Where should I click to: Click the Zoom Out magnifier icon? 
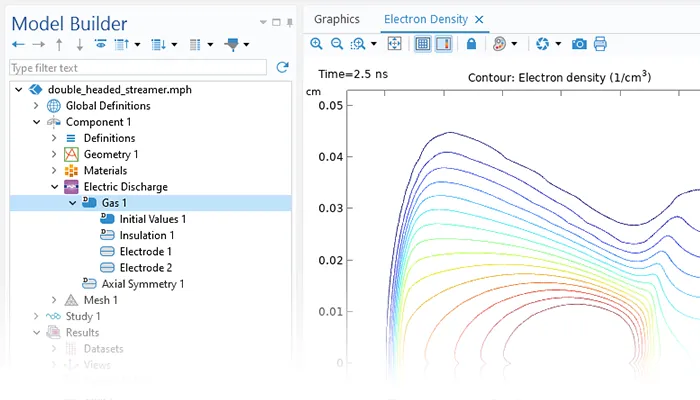337,44
